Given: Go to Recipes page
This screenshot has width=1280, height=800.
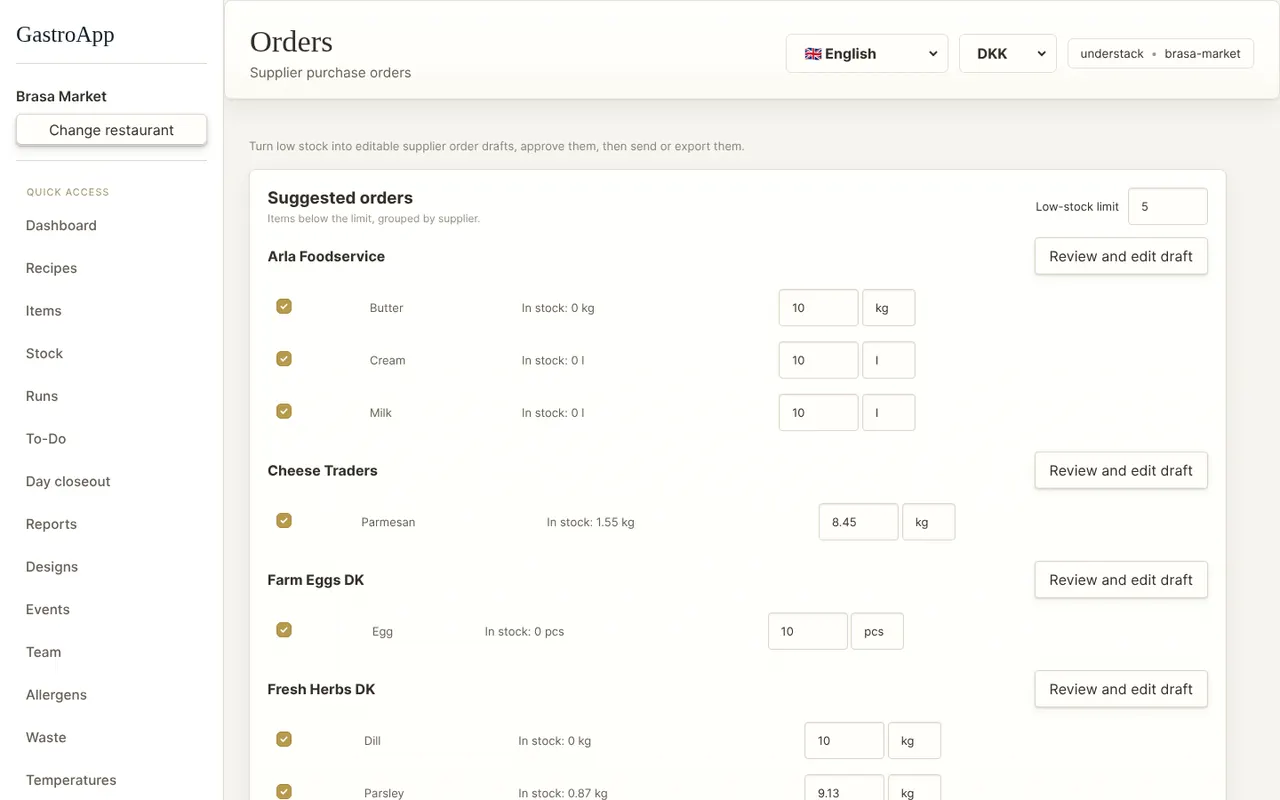Looking at the screenshot, I should (51, 268).
